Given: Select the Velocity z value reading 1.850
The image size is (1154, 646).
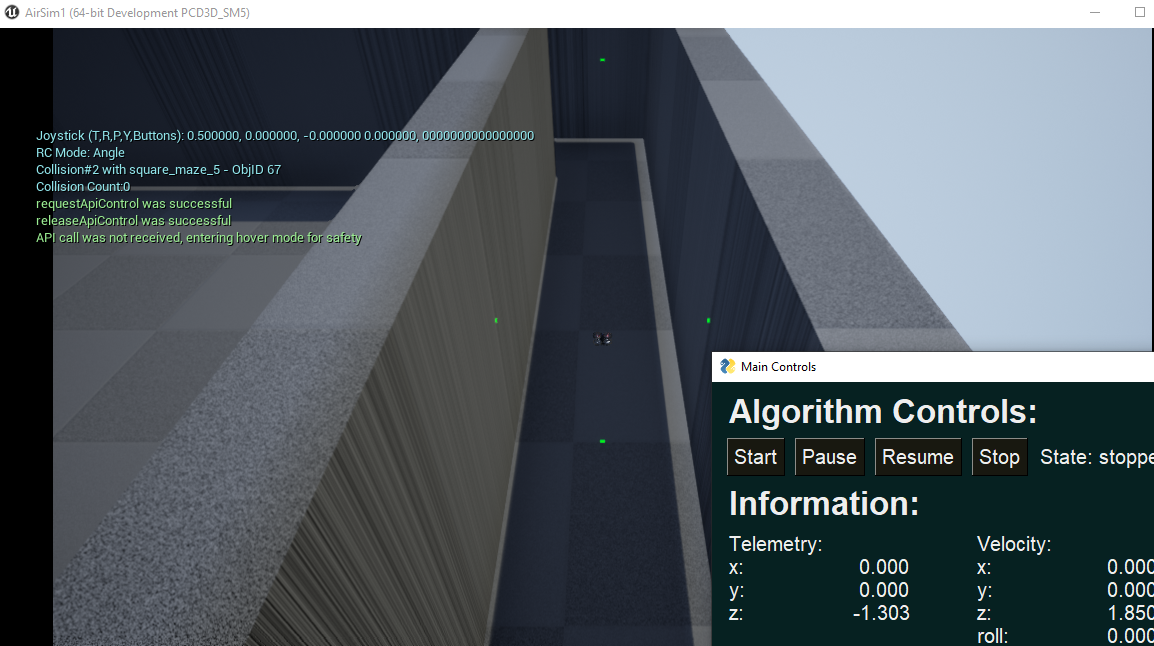Looking at the screenshot, I should [1129, 613].
